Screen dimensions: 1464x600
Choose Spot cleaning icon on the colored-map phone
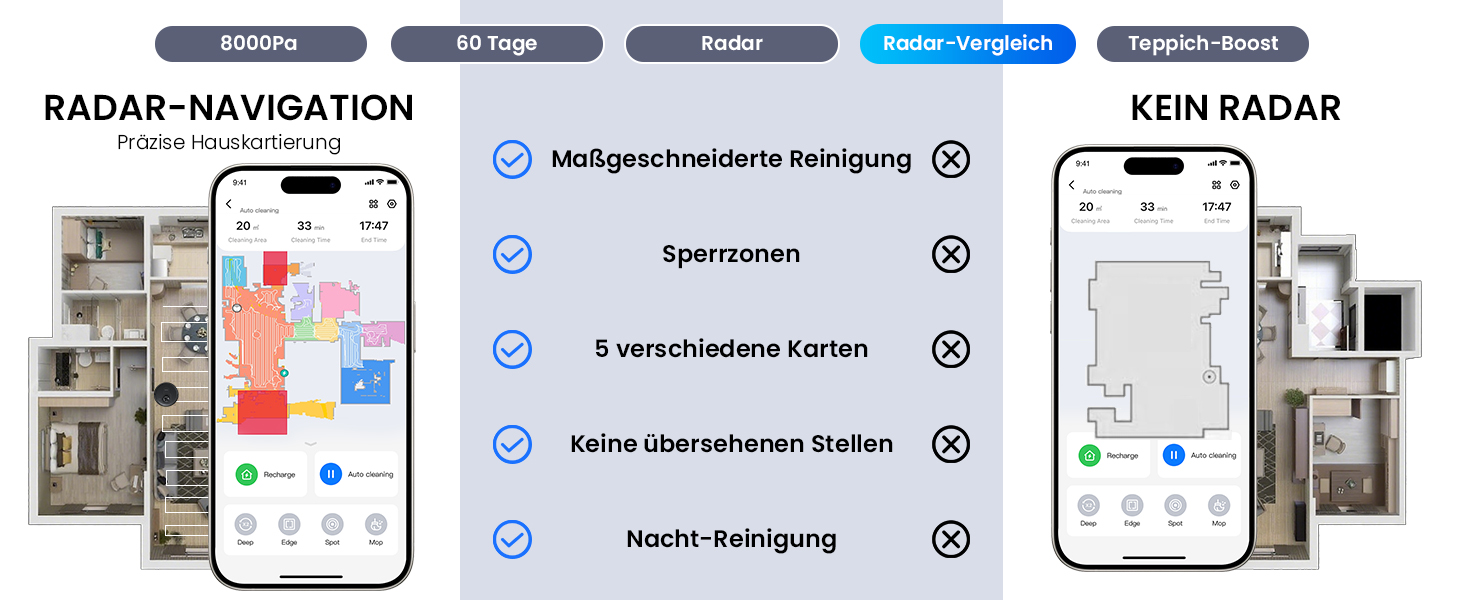(332, 524)
